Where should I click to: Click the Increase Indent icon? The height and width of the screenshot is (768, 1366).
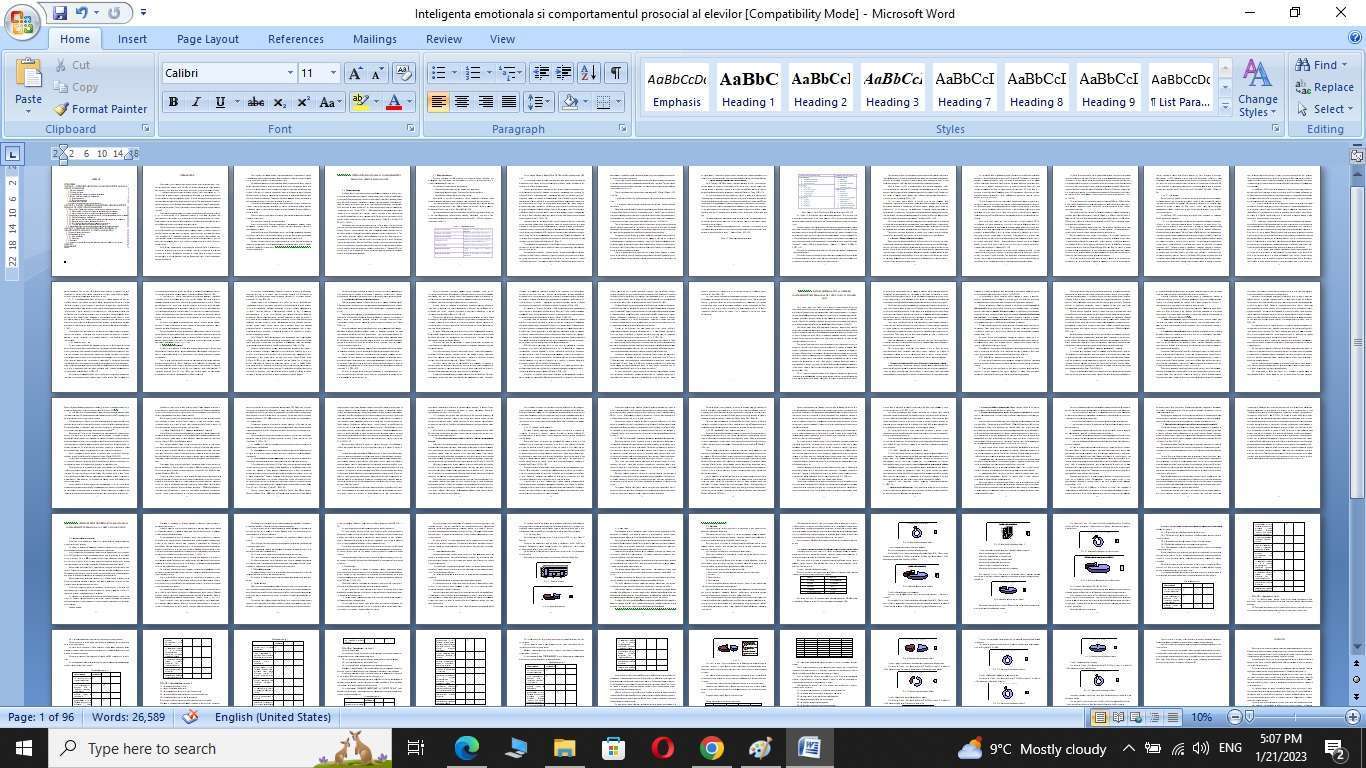coord(564,73)
